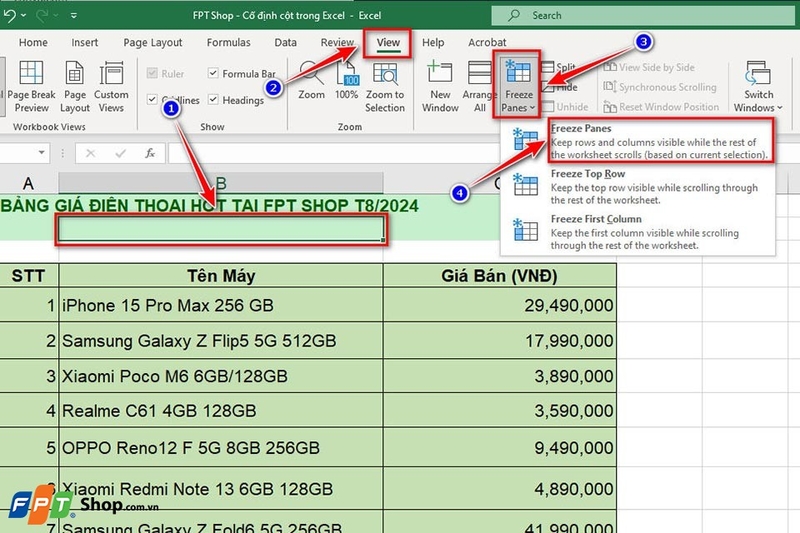This screenshot has height=533, width=800.
Task: Click Reset Window Position
Action: coord(661,107)
